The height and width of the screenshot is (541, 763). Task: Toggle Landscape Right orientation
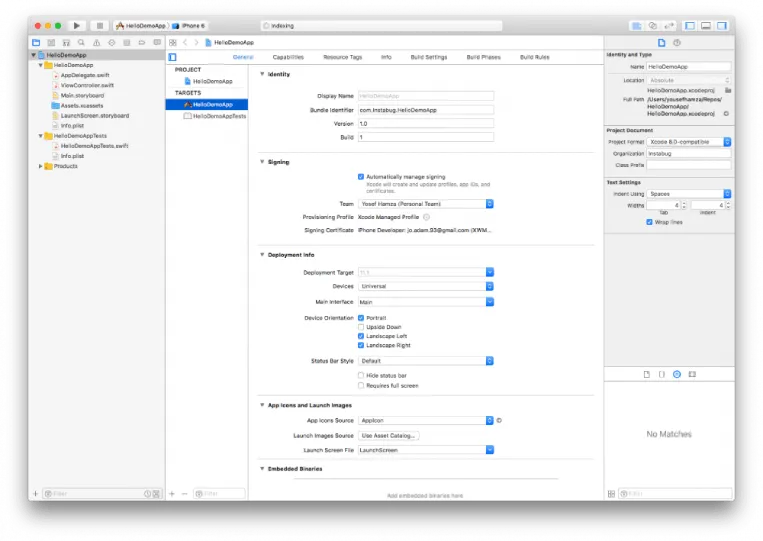pyautogui.click(x=361, y=345)
